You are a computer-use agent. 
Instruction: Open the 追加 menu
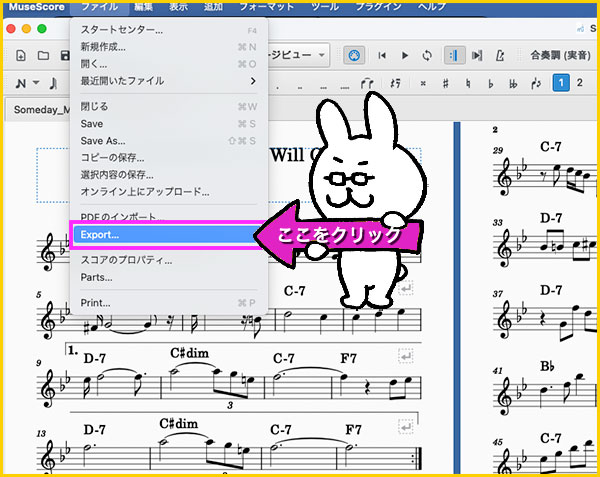click(213, 7)
